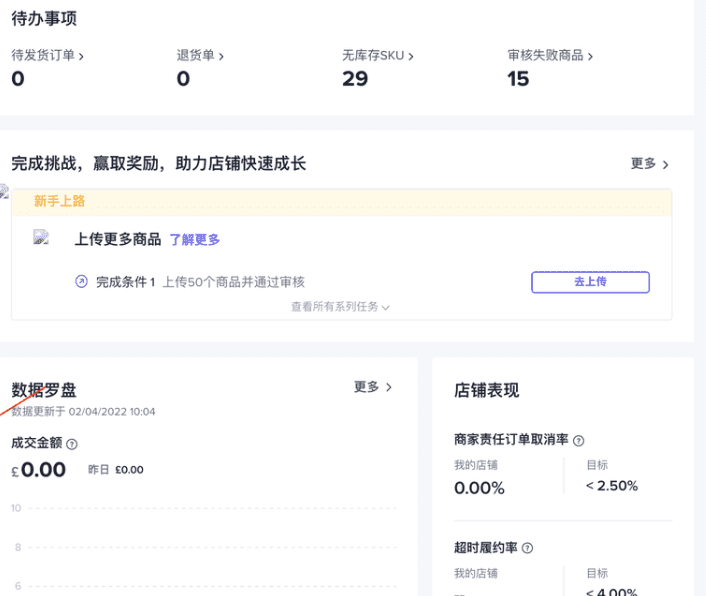Click the 无库存SKU count 29
The width and height of the screenshot is (706, 596).
(x=355, y=79)
